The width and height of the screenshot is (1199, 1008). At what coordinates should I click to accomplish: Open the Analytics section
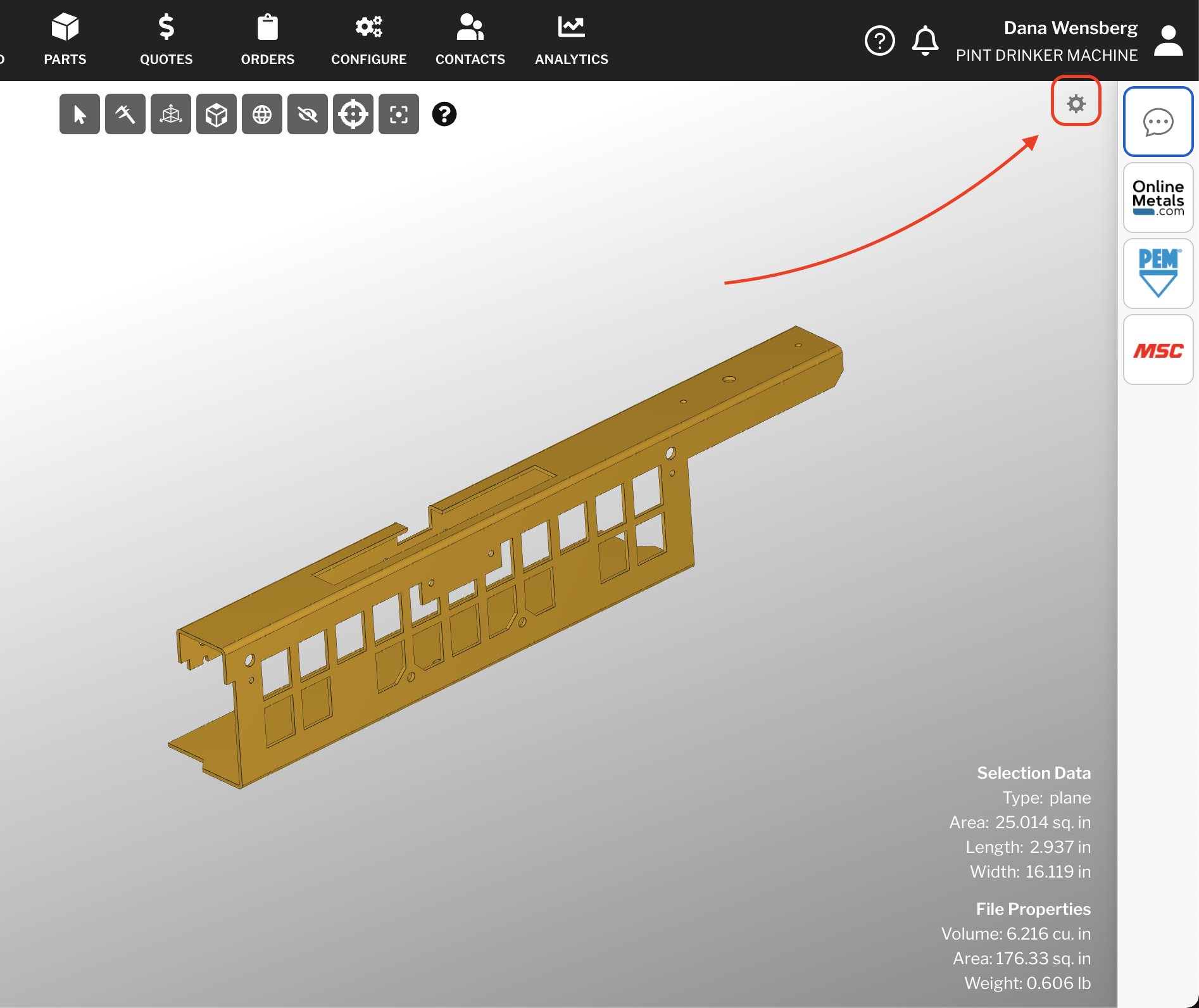[570, 39]
